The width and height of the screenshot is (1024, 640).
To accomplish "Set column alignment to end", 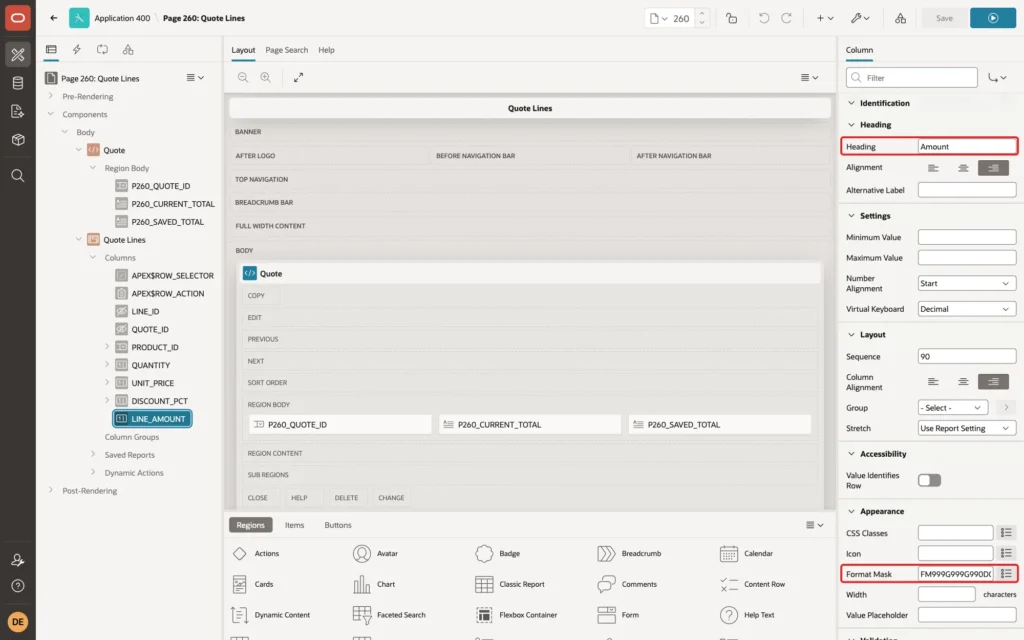I will click(993, 381).
